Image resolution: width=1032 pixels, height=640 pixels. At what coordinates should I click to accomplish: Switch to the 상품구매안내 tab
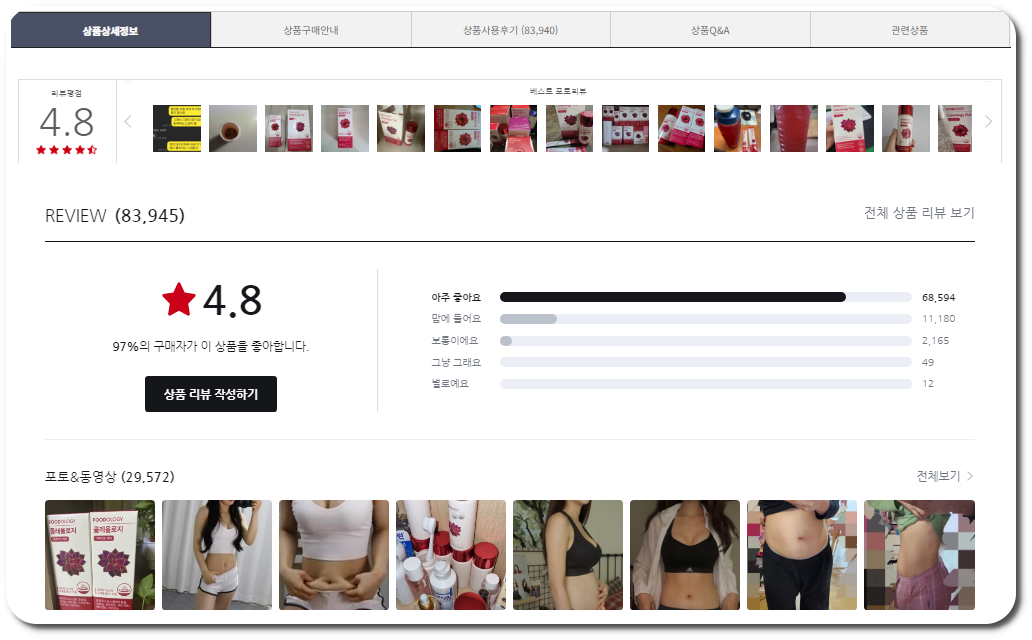(310, 30)
